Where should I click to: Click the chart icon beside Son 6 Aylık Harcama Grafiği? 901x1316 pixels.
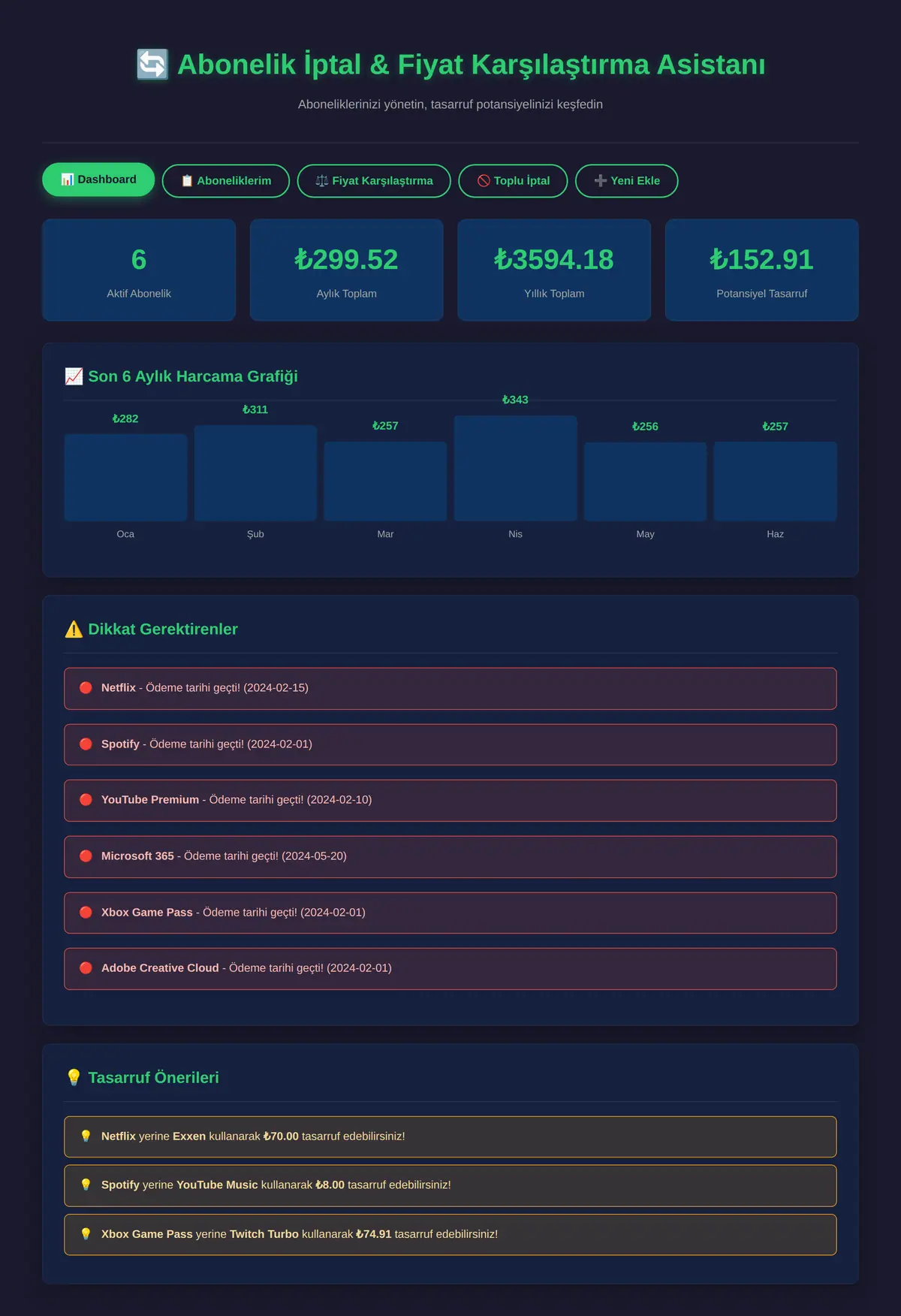(74, 376)
